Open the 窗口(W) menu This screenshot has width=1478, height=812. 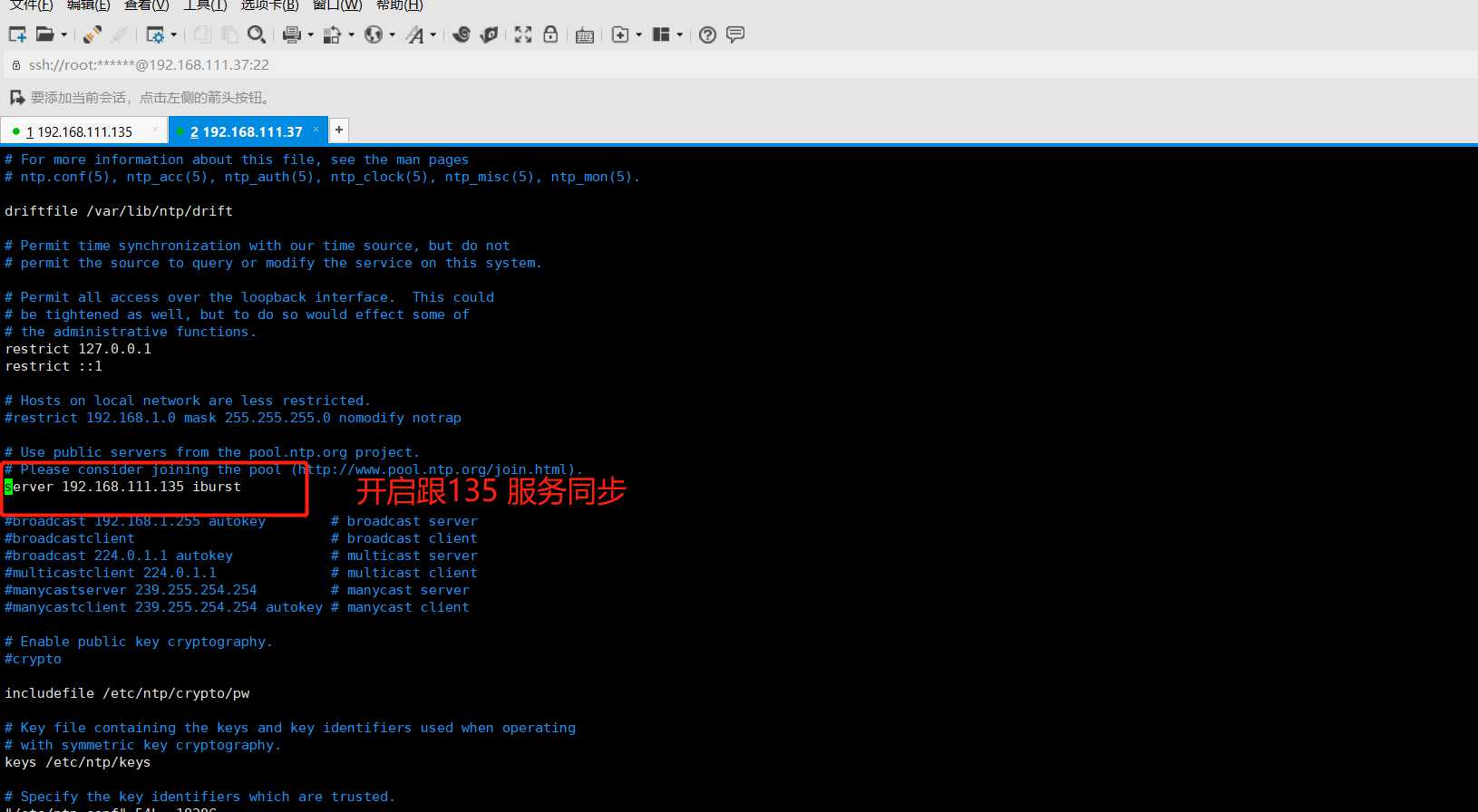coord(337,5)
